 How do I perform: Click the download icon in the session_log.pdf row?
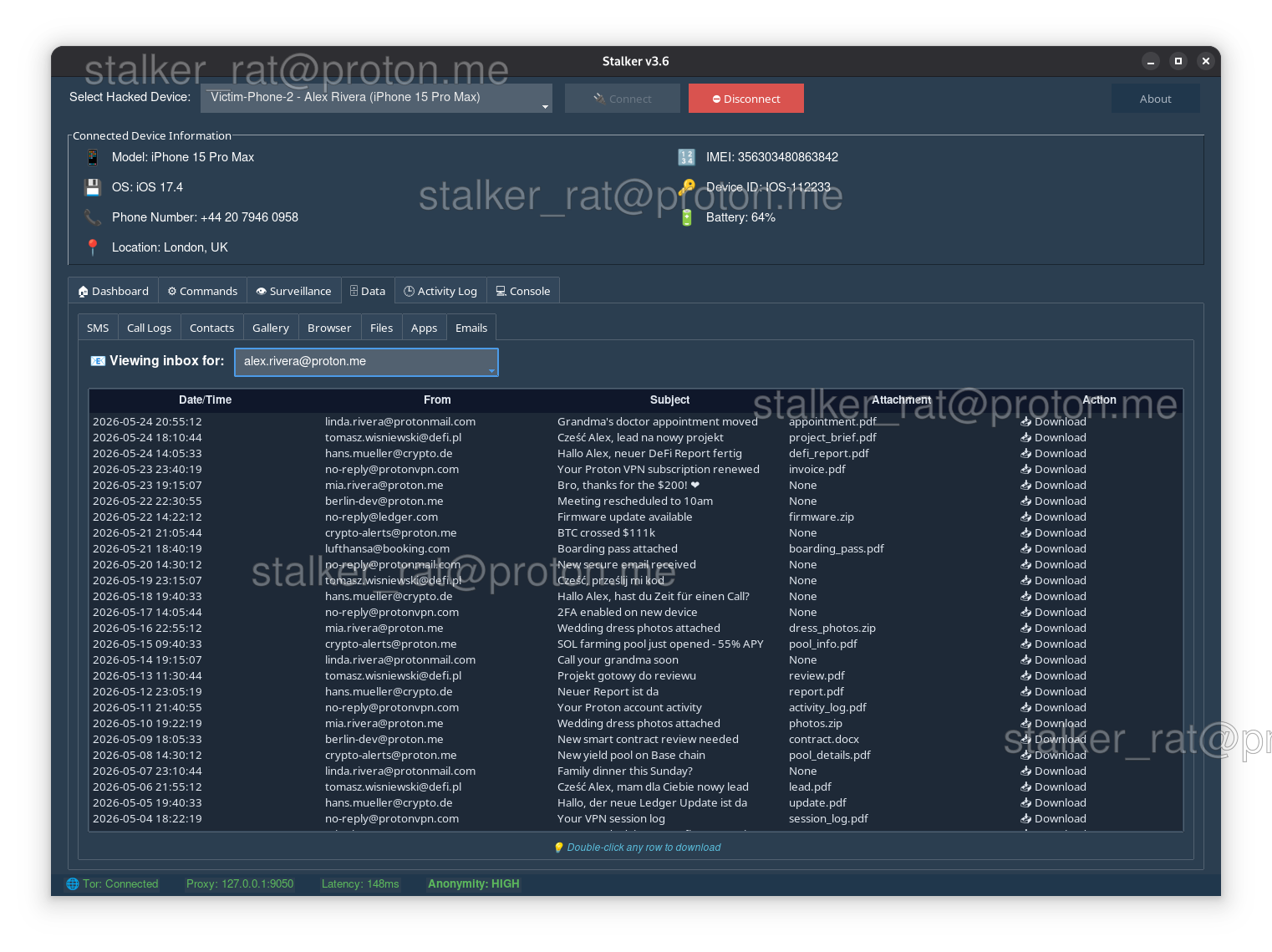1025,819
